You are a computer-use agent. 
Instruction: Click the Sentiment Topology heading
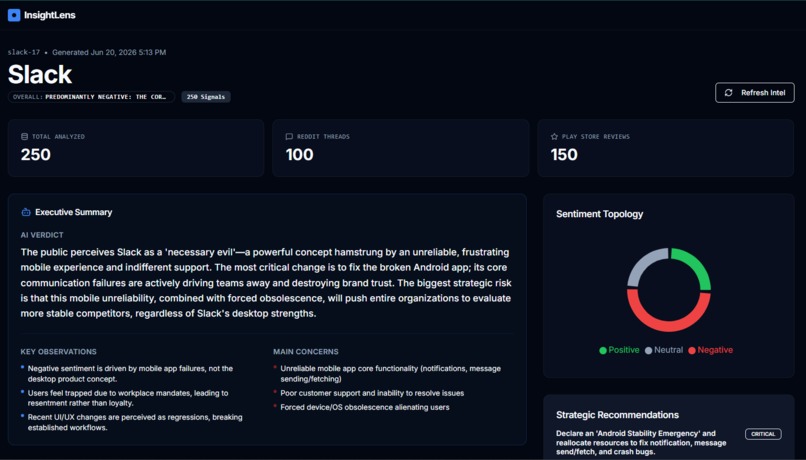pyautogui.click(x=599, y=214)
